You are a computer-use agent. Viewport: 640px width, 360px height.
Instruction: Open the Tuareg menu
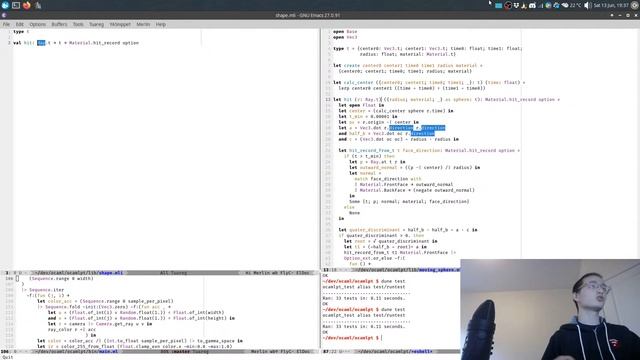click(x=96, y=24)
